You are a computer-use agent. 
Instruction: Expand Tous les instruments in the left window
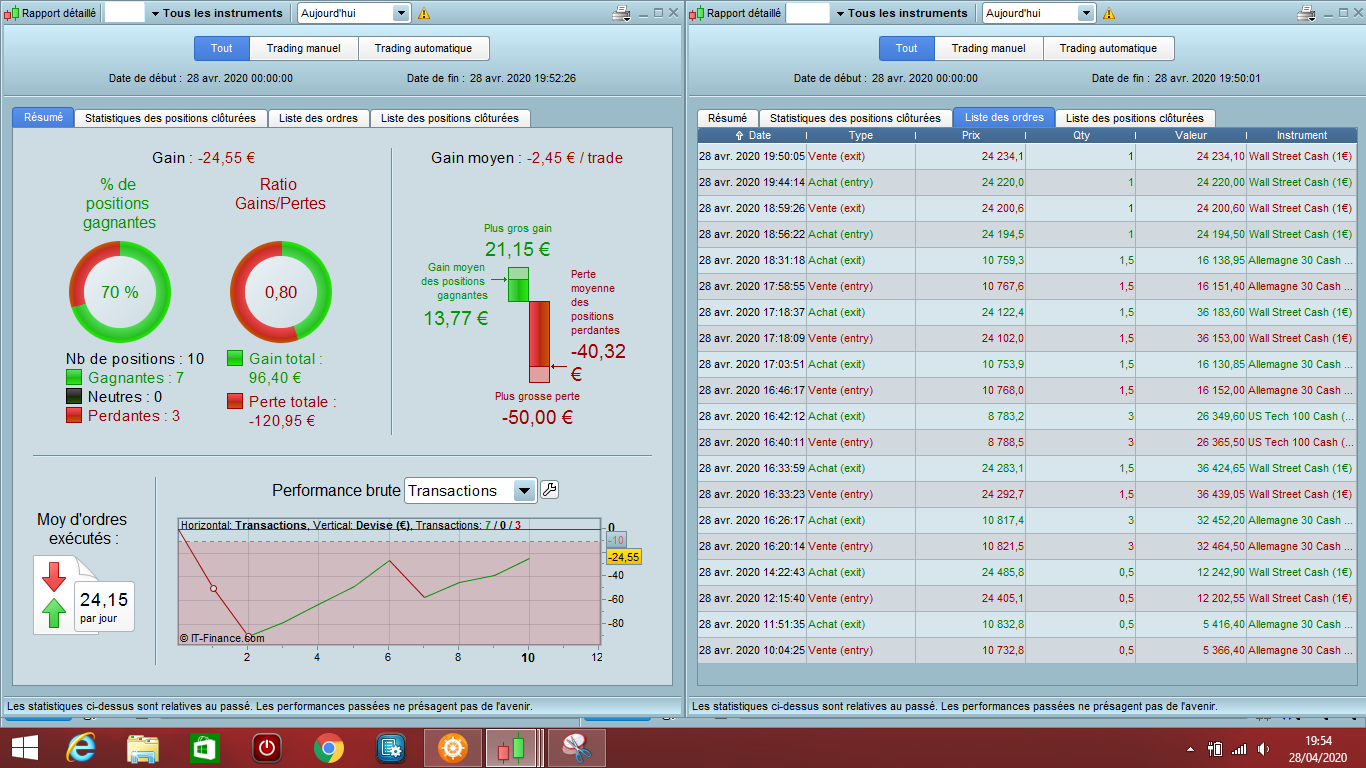pos(217,13)
